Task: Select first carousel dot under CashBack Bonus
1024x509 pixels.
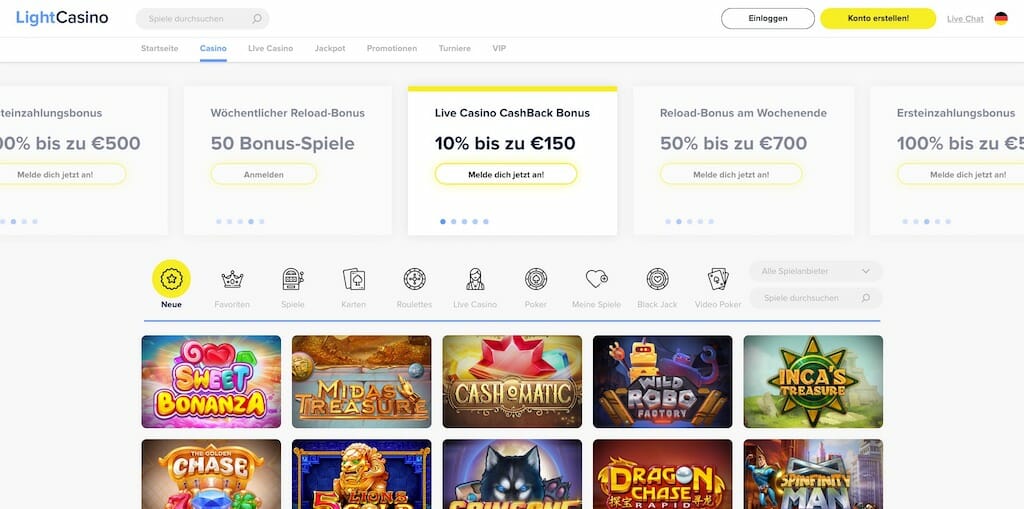Action: [443, 222]
